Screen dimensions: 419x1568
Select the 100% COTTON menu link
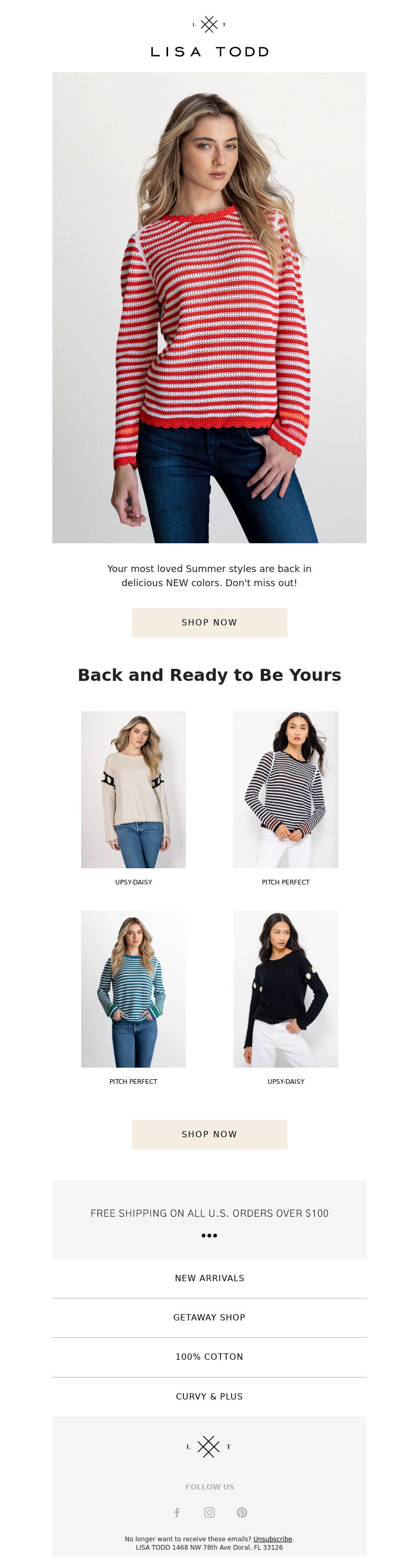210,1357
